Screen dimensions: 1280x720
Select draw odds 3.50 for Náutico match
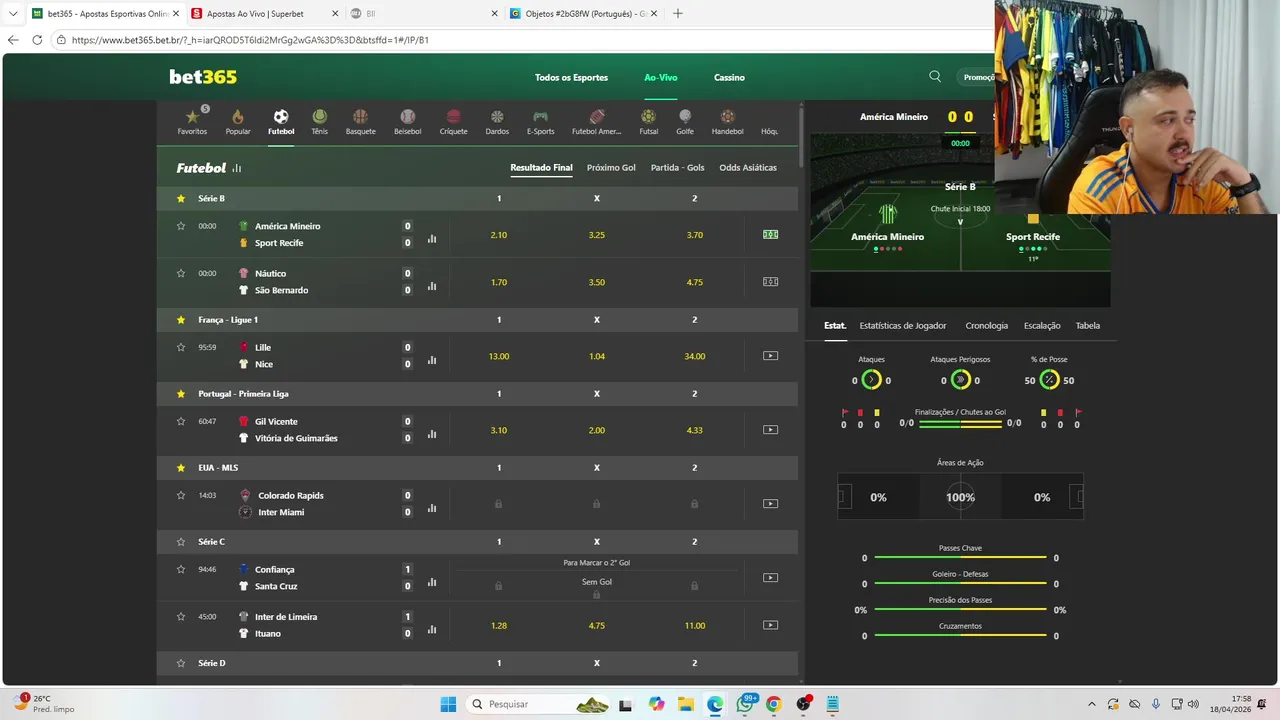597,282
